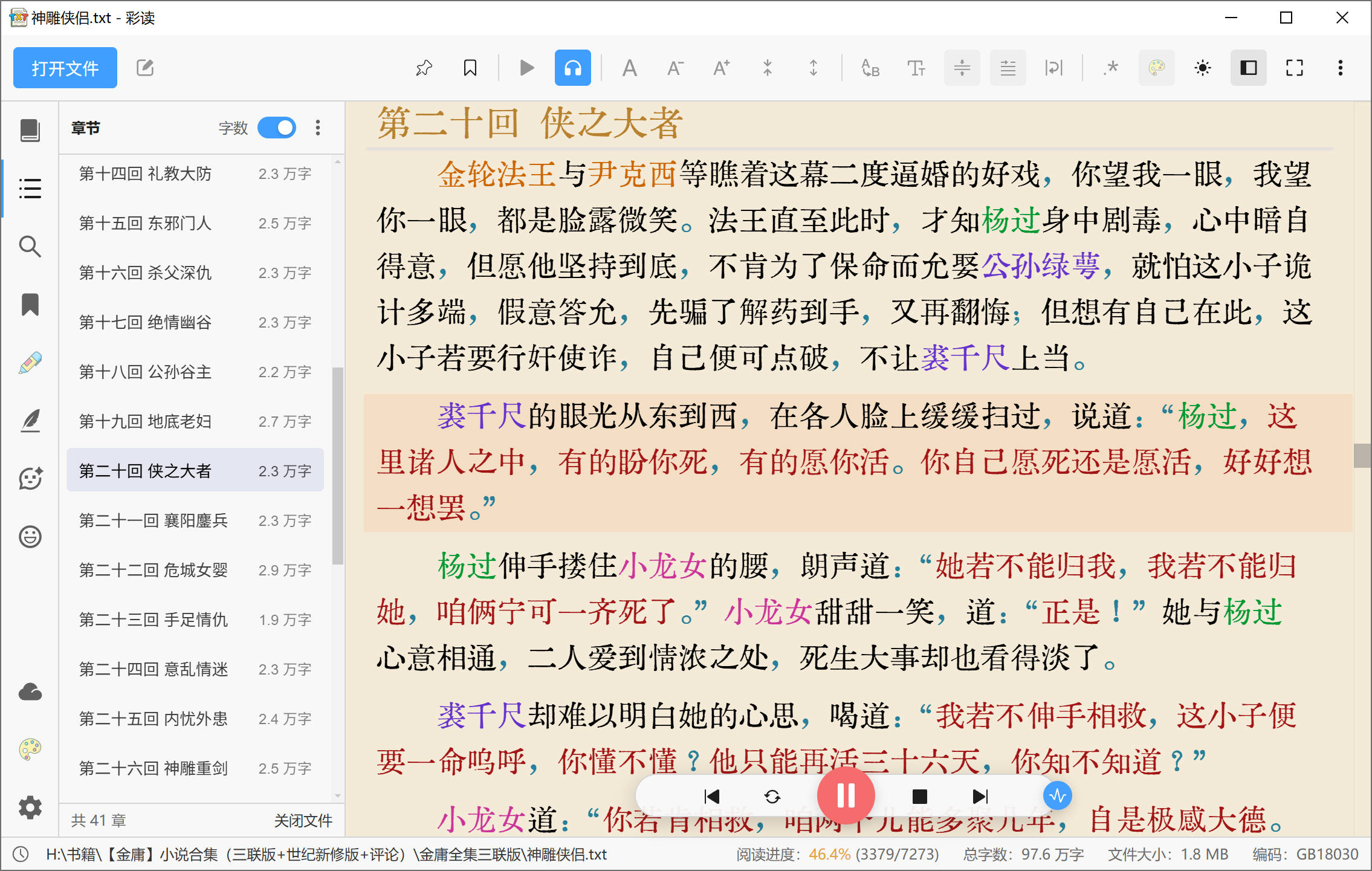Image resolution: width=1372 pixels, height=871 pixels.
Task: Click the 打开文件 button
Action: pos(65,68)
